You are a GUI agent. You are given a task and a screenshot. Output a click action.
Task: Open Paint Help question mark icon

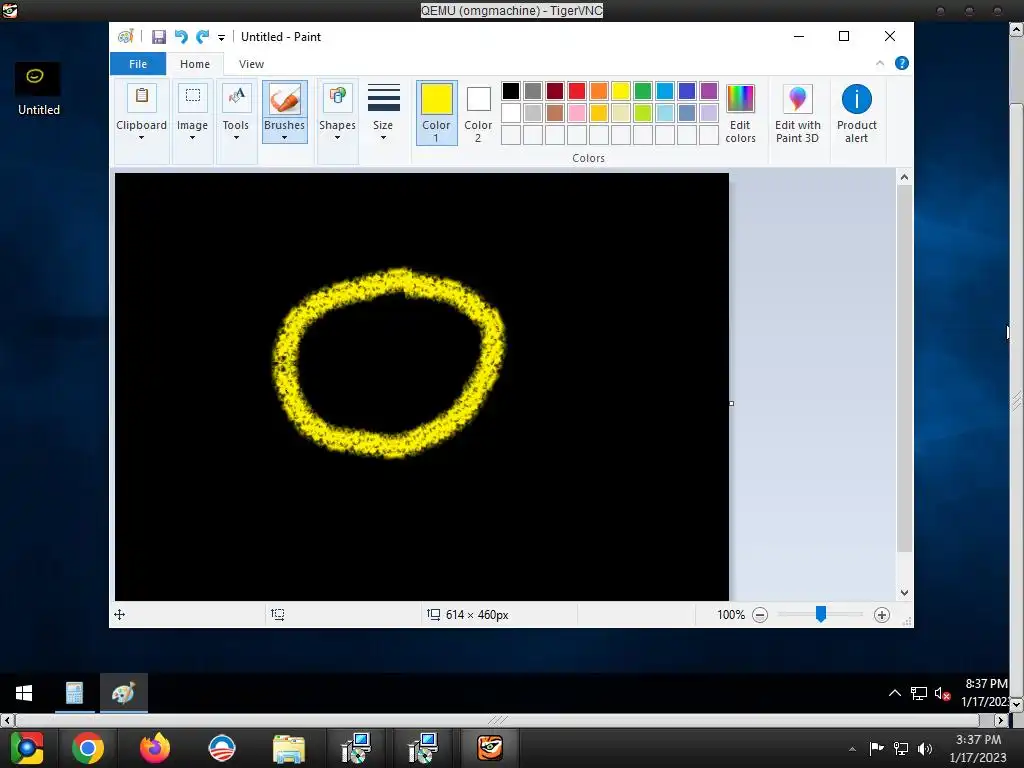pyautogui.click(x=902, y=63)
